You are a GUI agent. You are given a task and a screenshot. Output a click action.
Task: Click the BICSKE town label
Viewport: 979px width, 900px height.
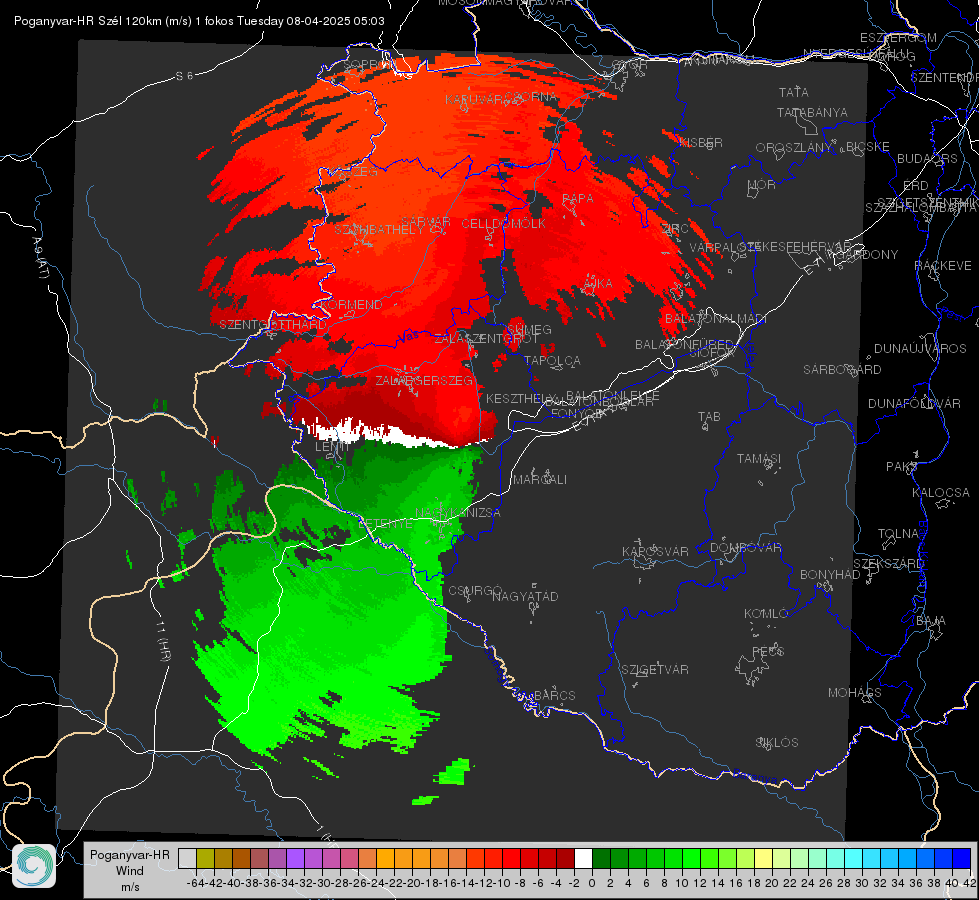point(867,147)
